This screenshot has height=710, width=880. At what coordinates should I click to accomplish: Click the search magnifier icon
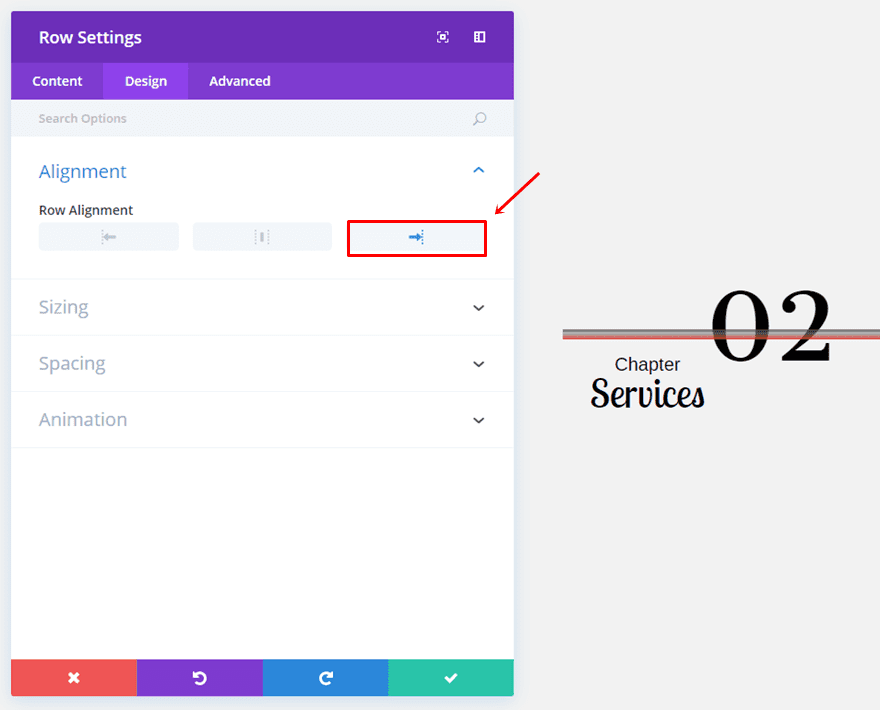(480, 119)
